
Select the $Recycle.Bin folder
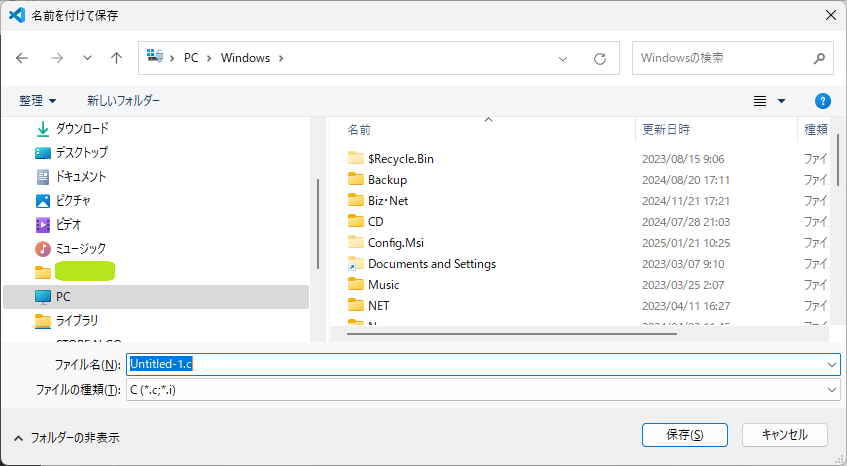coord(401,159)
